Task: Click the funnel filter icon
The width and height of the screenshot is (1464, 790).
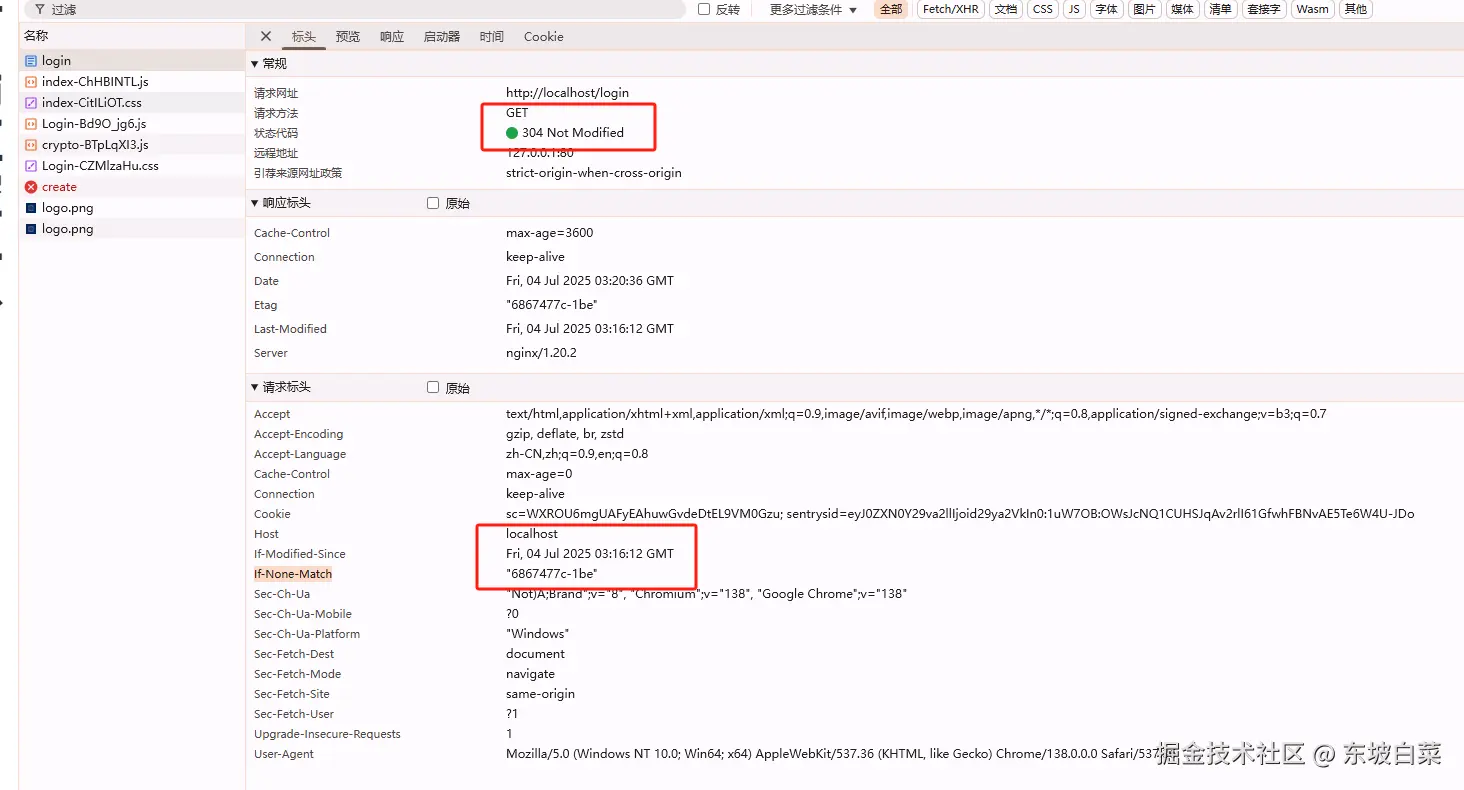Action: 39,9
